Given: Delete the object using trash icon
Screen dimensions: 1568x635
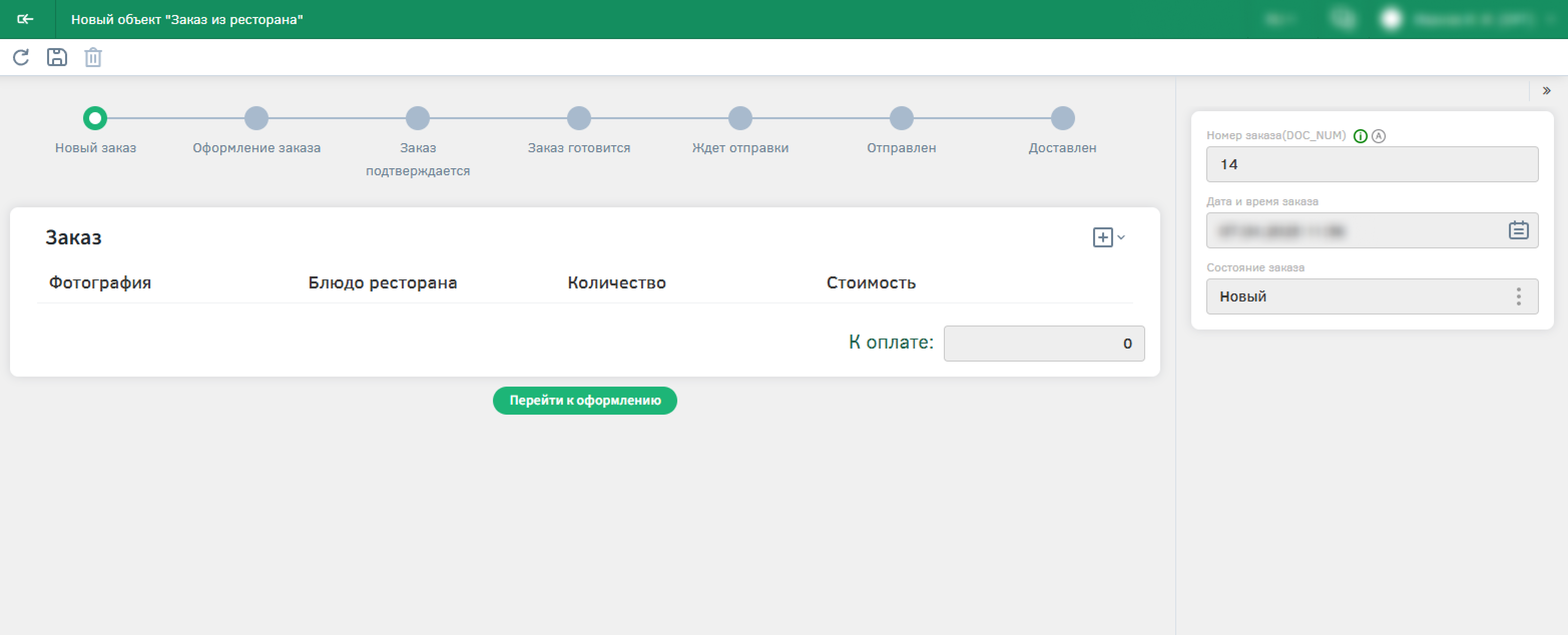Looking at the screenshot, I should pos(93,58).
